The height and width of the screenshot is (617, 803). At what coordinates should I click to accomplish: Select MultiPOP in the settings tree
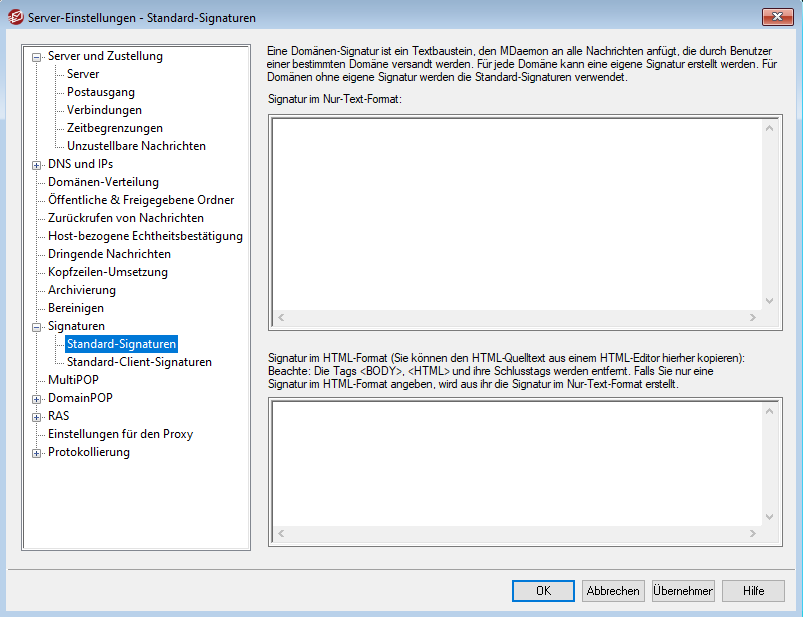pos(73,380)
